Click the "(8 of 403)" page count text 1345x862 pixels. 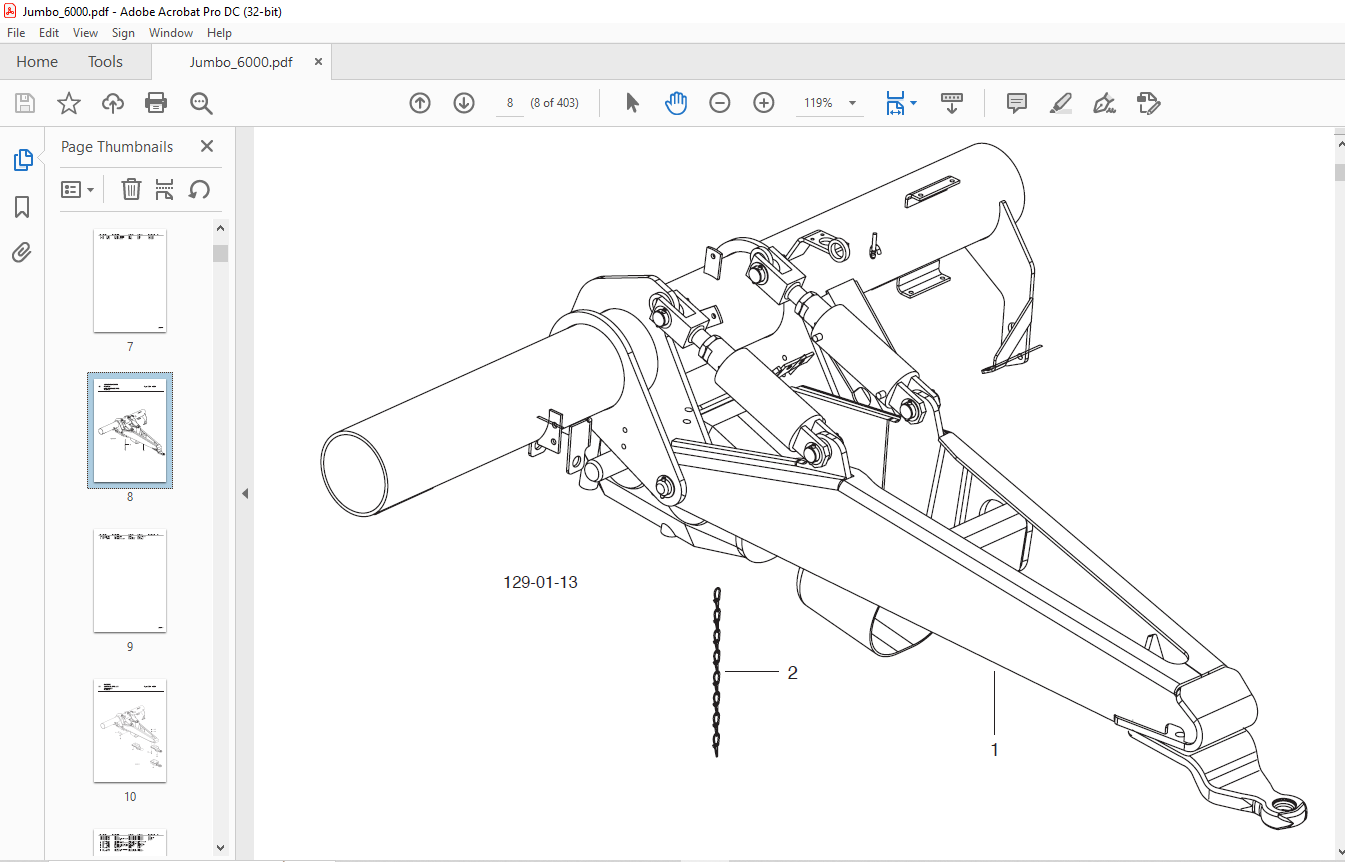(x=555, y=103)
